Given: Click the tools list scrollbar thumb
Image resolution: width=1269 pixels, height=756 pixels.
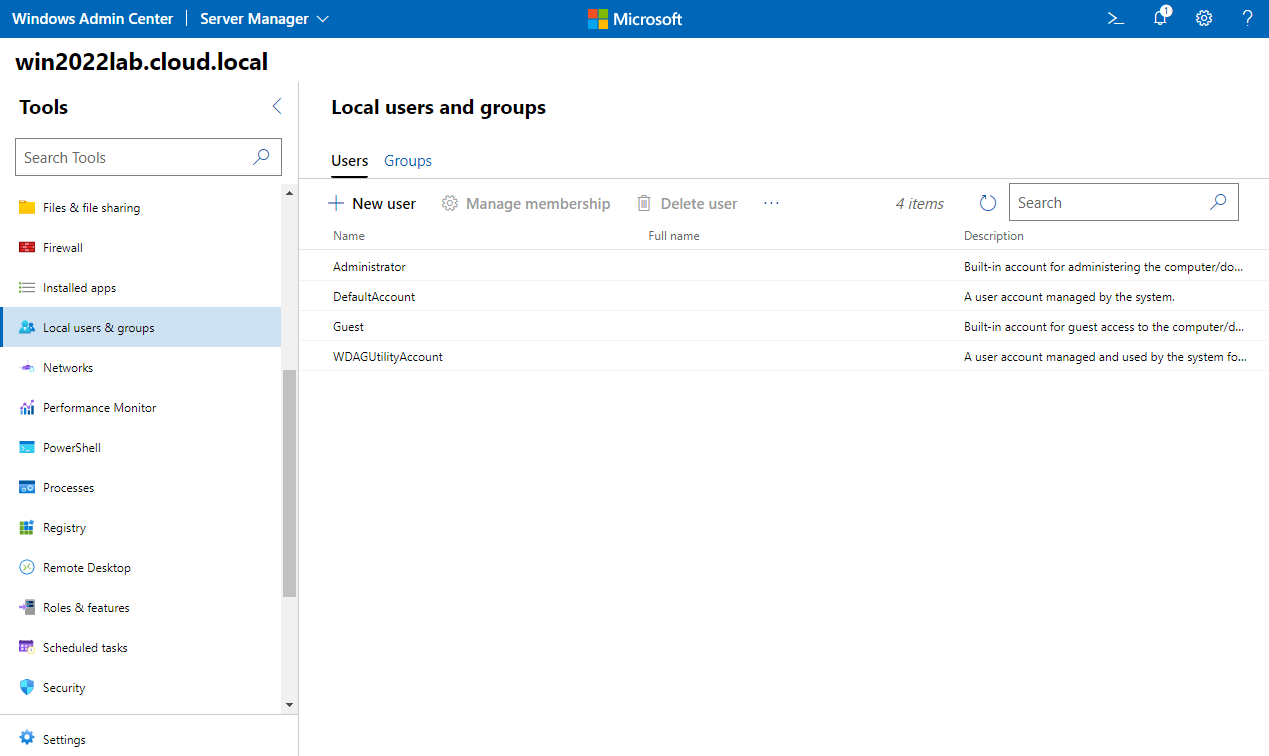Looking at the screenshot, I should tap(290, 483).
